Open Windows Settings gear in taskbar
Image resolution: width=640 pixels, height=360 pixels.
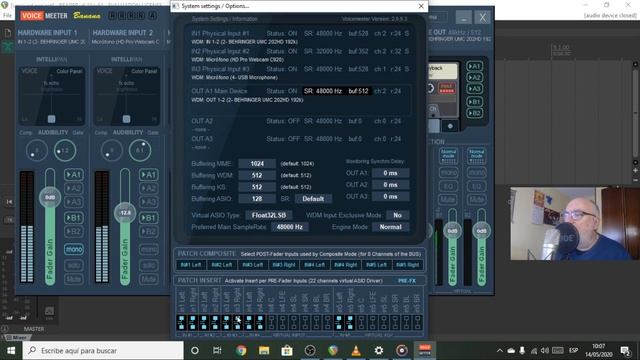click(x=379, y=350)
